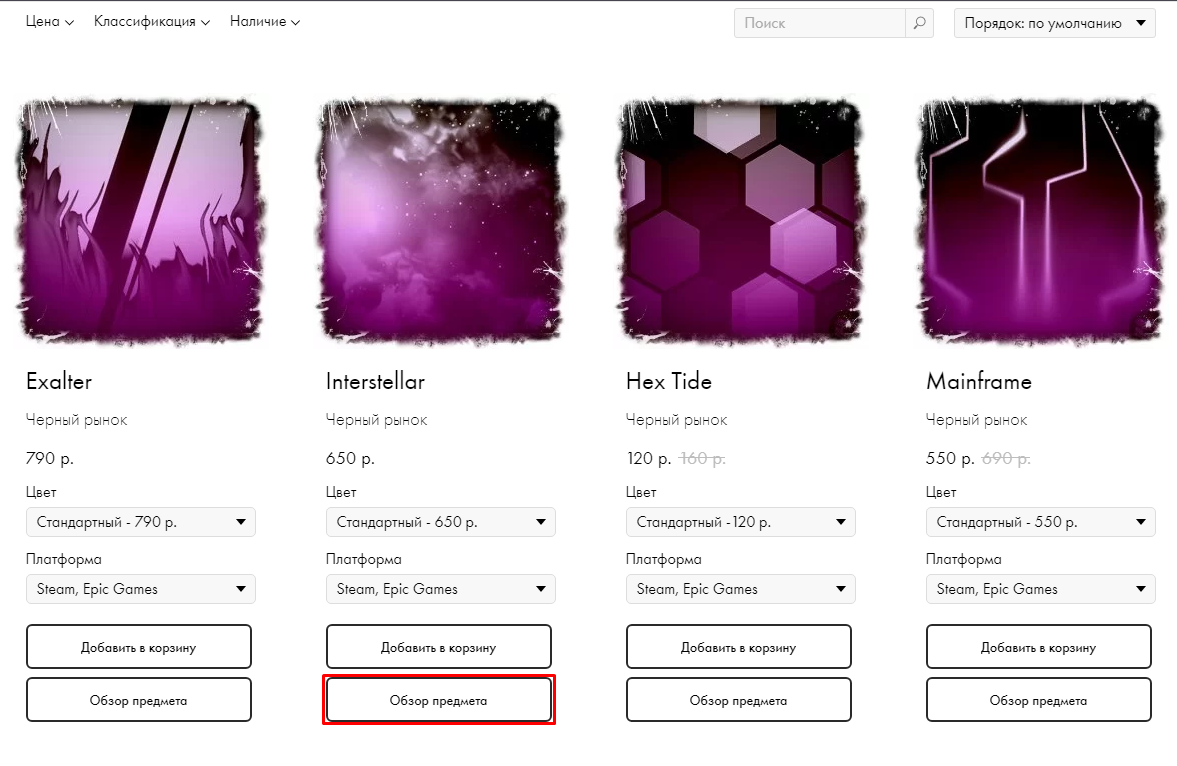
Task: Open the Hex Tide item overview
Action: (739, 700)
